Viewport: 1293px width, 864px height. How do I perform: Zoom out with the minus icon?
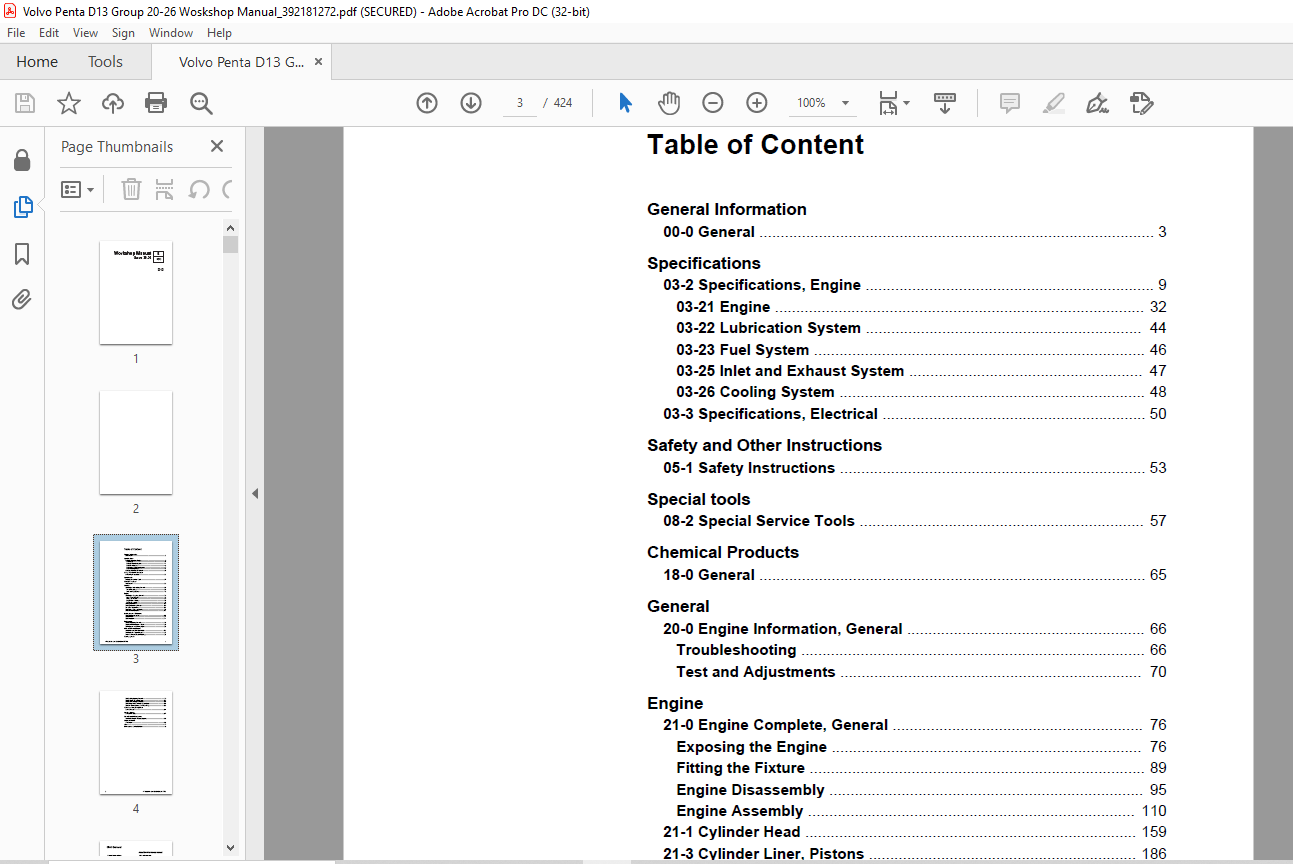point(713,103)
